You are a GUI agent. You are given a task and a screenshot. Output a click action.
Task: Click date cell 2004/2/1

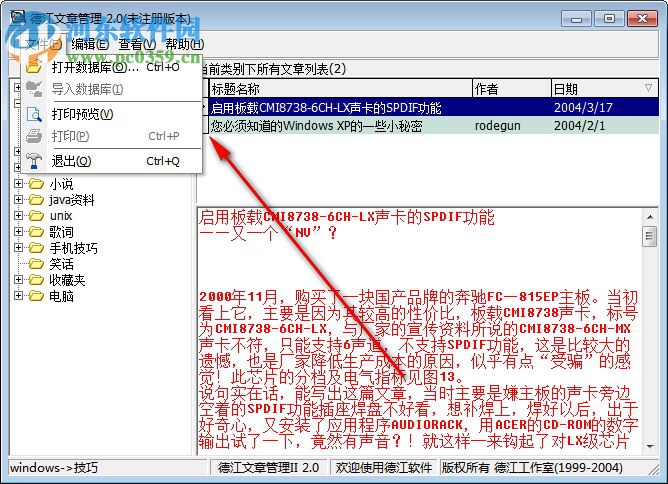pos(579,126)
